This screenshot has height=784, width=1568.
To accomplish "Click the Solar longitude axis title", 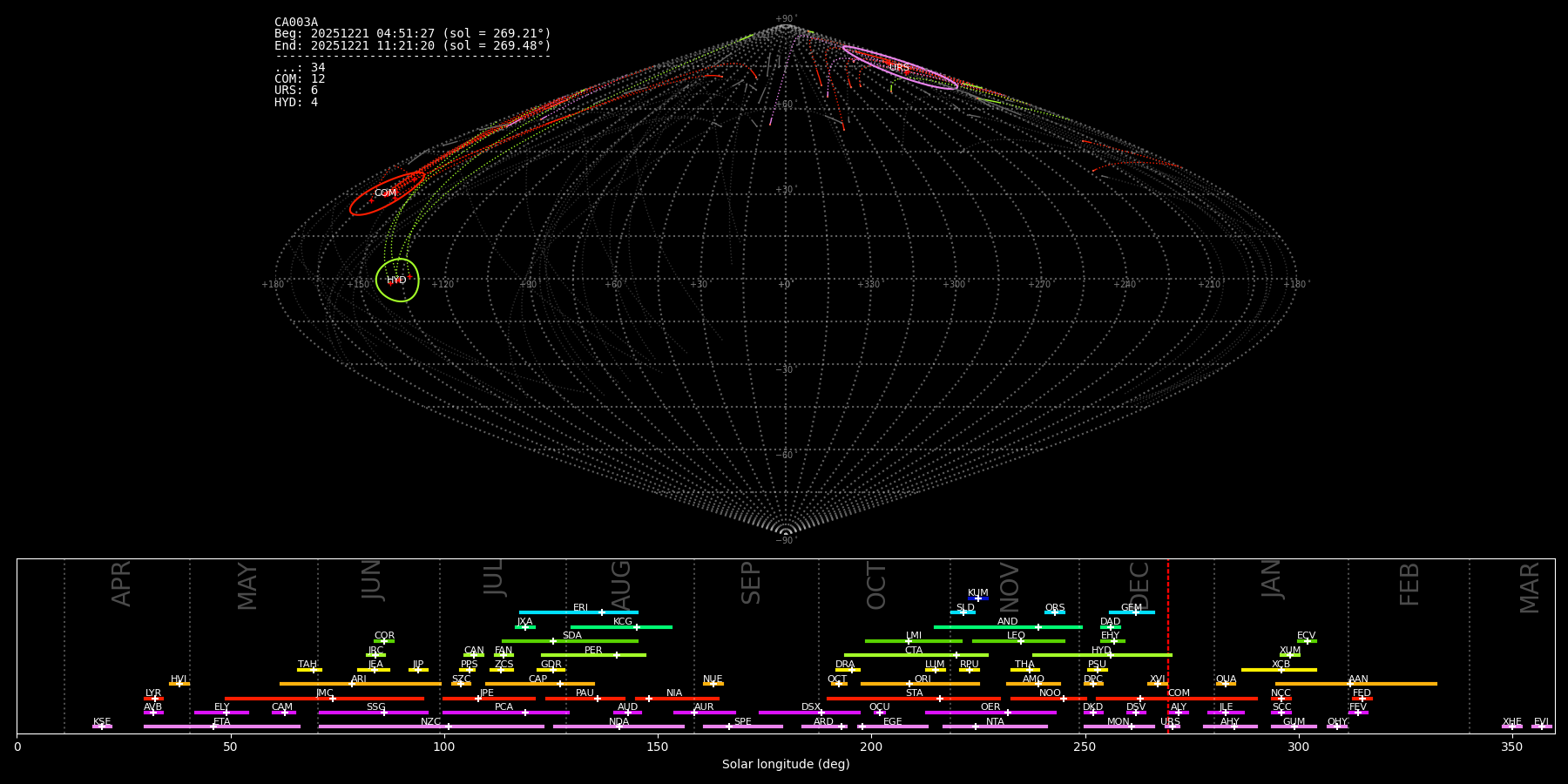I will 786,765.
